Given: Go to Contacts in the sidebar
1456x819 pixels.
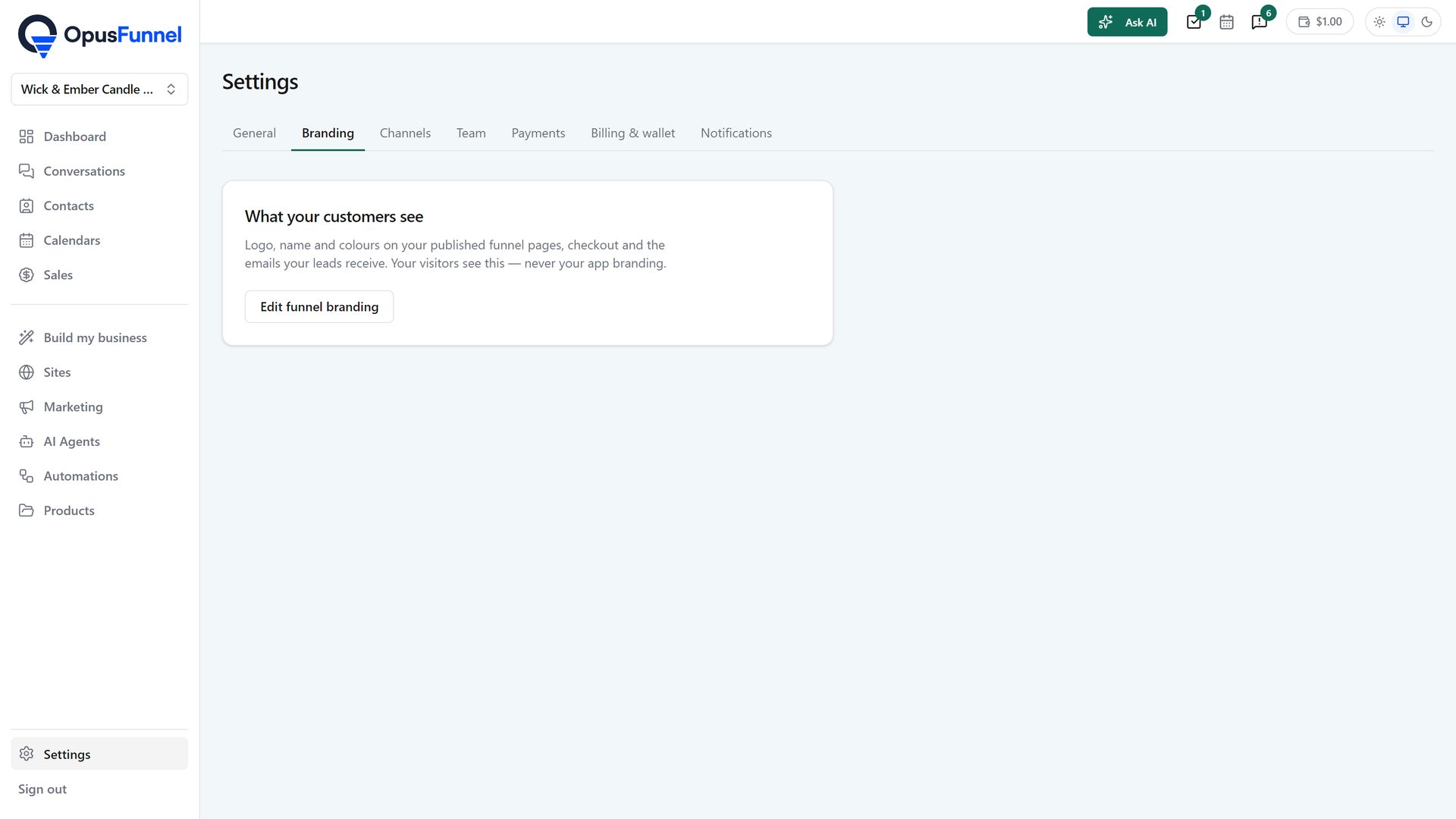Looking at the screenshot, I should coord(99,206).
